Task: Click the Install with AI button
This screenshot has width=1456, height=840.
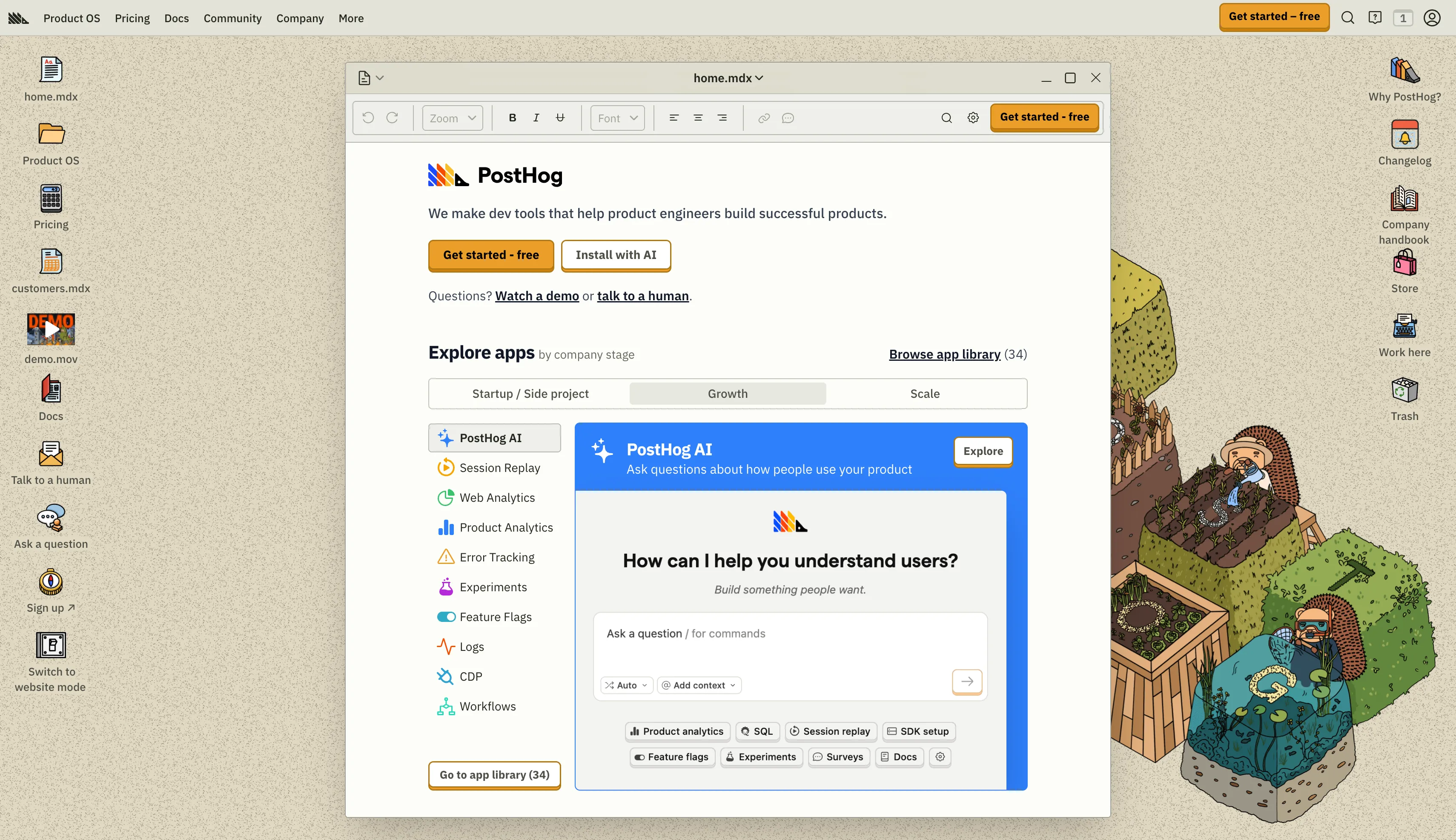Action: pos(615,255)
